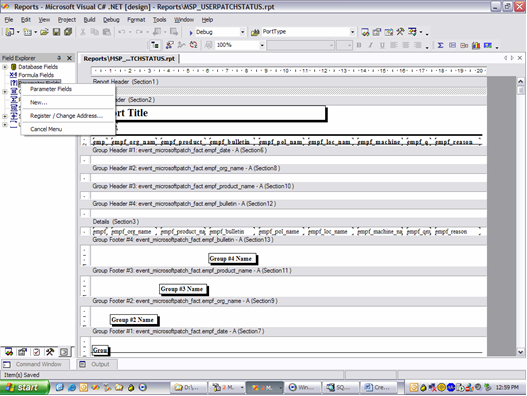Viewport: 527px width, 396px height.
Task: Open the Add New Item dropdown arrow
Action: tap(35, 32)
